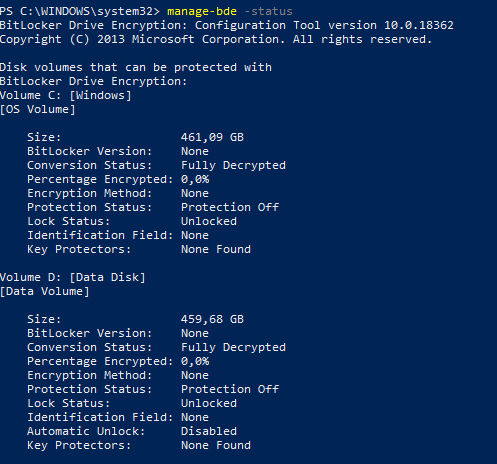
Task: Click C: volume Key Protectors None Found
Action: pyautogui.click(x=216, y=249)
